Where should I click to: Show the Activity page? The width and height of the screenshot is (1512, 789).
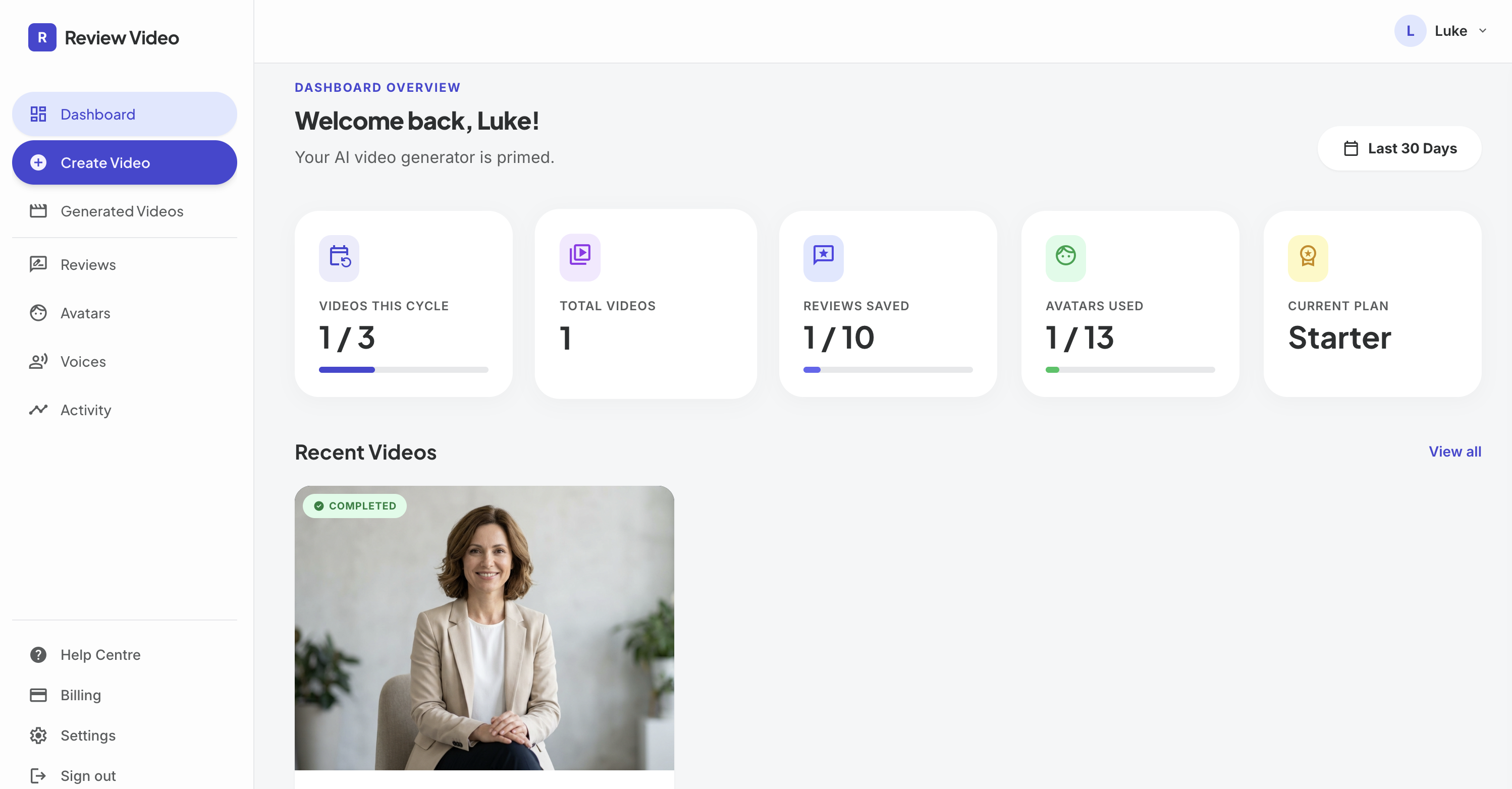point(125,410)
